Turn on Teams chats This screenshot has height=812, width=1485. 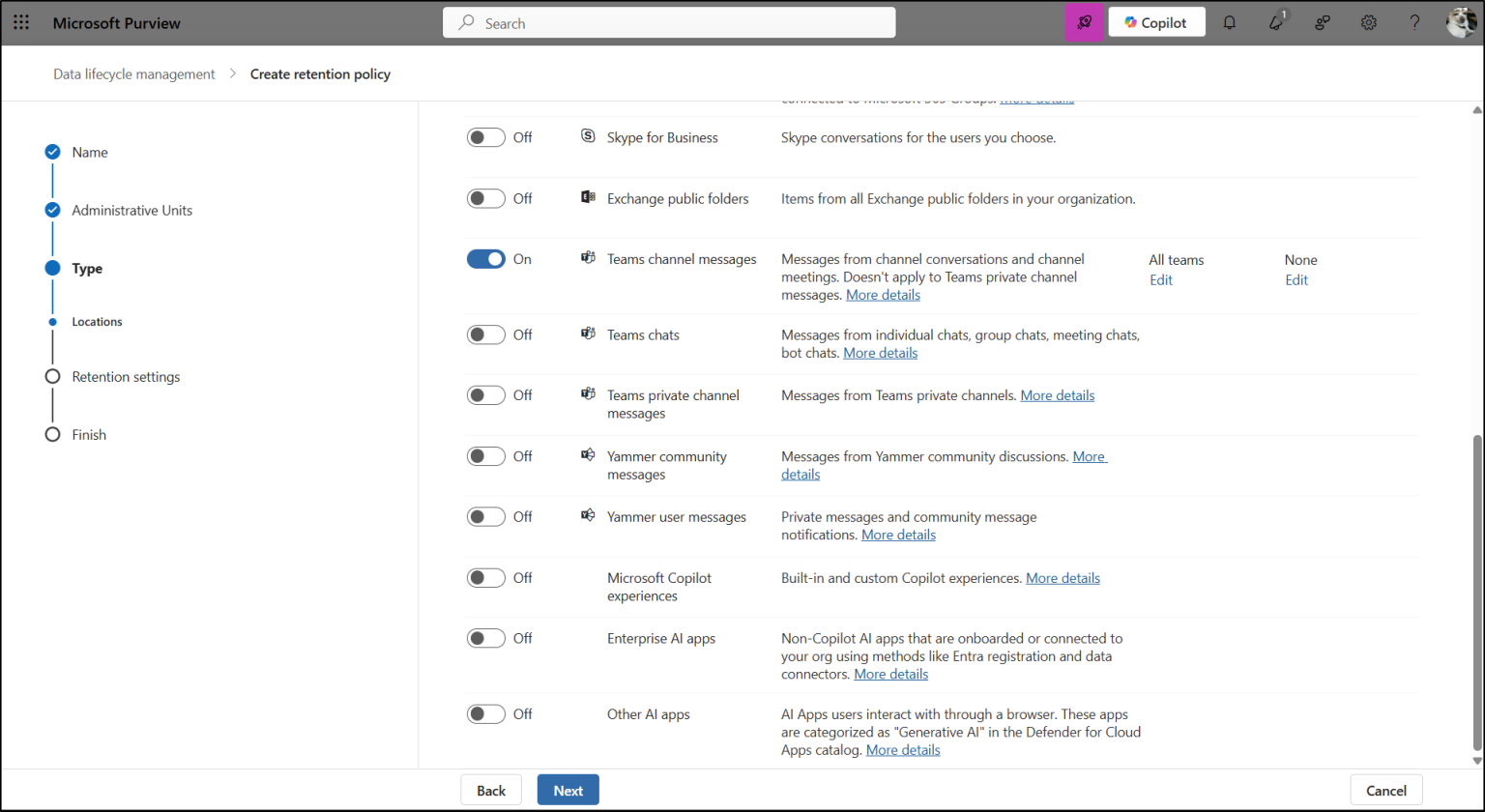click(485, 334)
